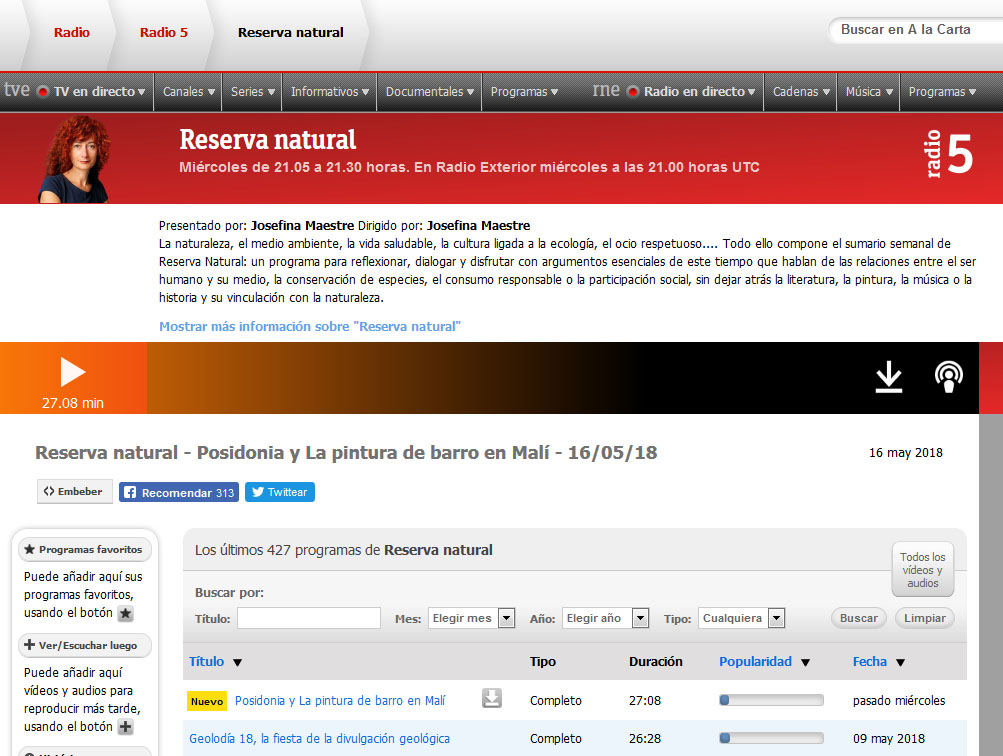Screen dimensions: 1003x756
Task: Click the Twittear button
Action: point(280,492)
